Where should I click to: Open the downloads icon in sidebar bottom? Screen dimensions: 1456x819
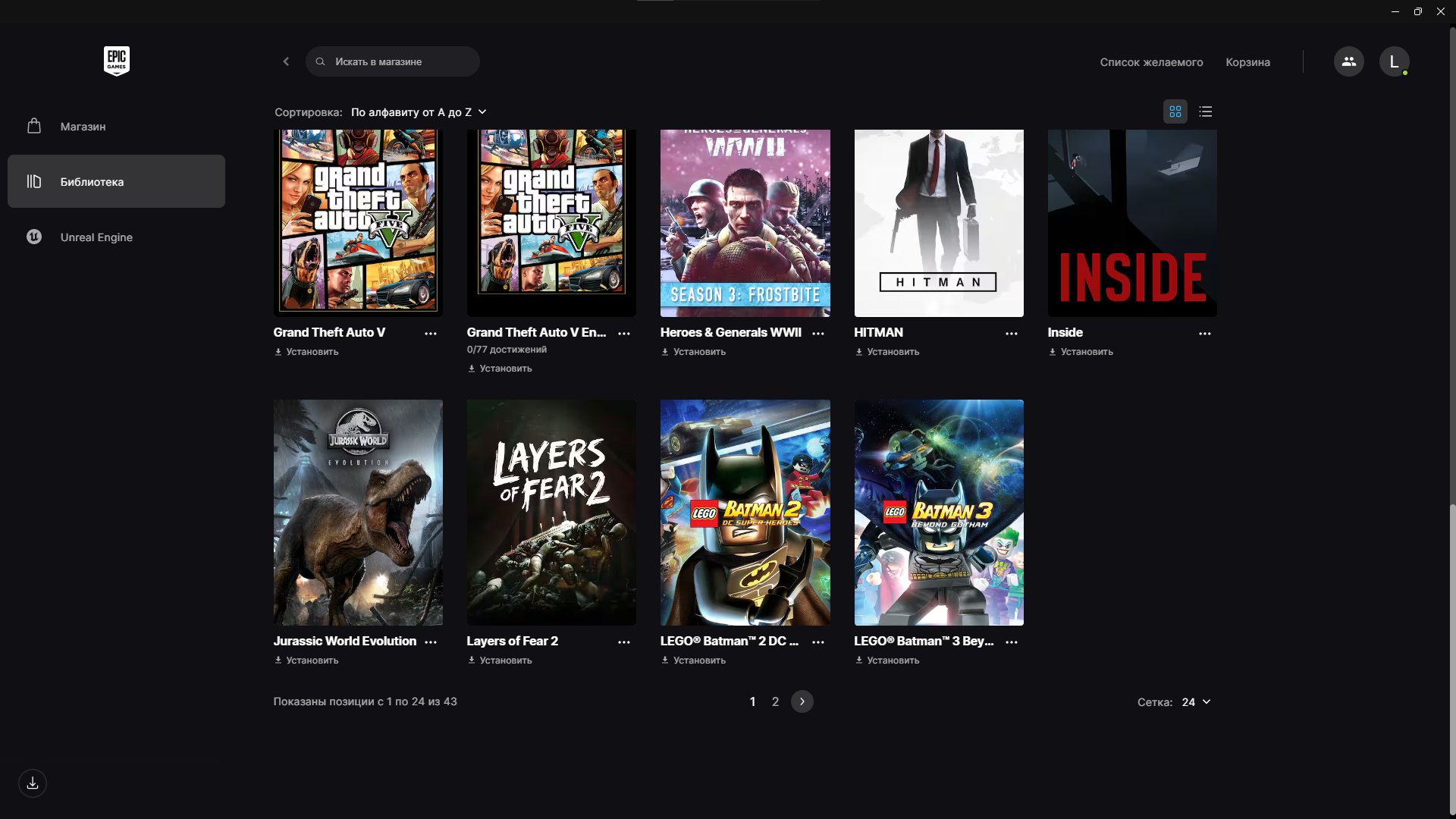[33, 783]
